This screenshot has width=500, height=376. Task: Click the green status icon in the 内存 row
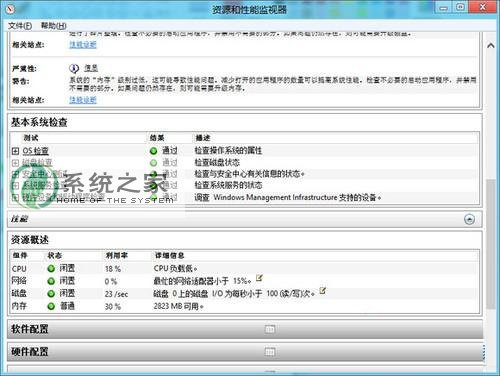51,306
